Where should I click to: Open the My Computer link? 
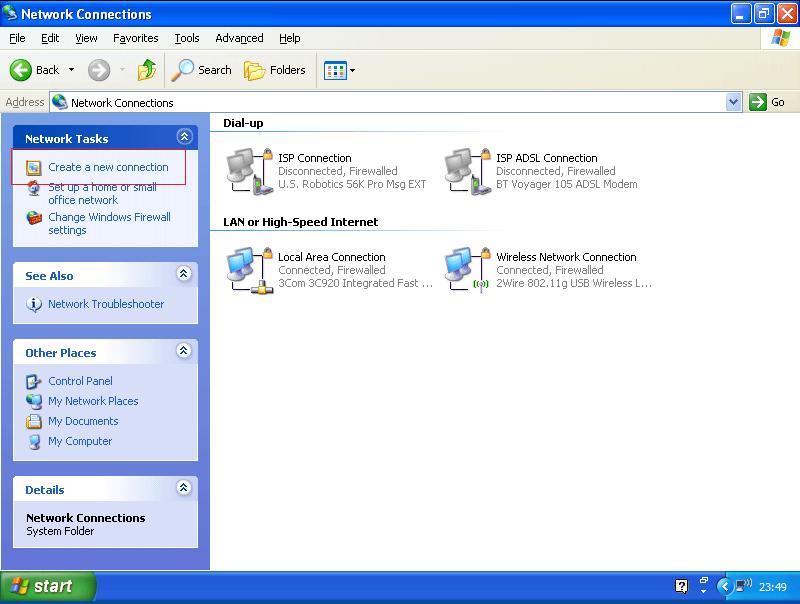[80, 441]
